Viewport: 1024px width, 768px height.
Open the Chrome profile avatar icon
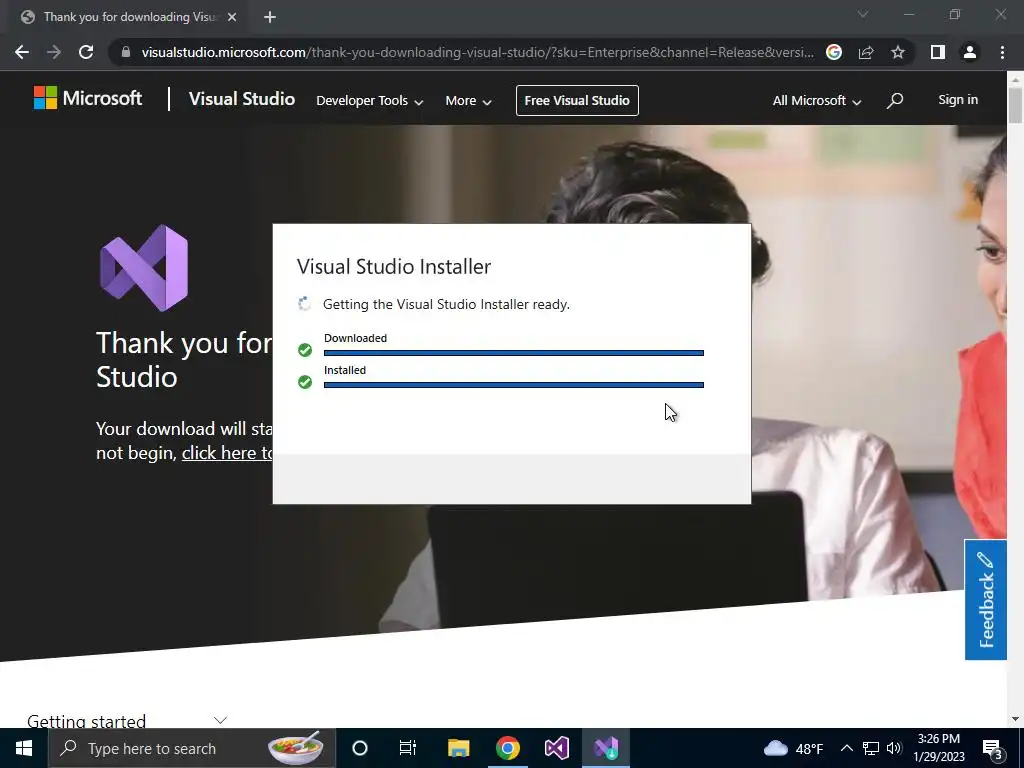pos(970,52)
